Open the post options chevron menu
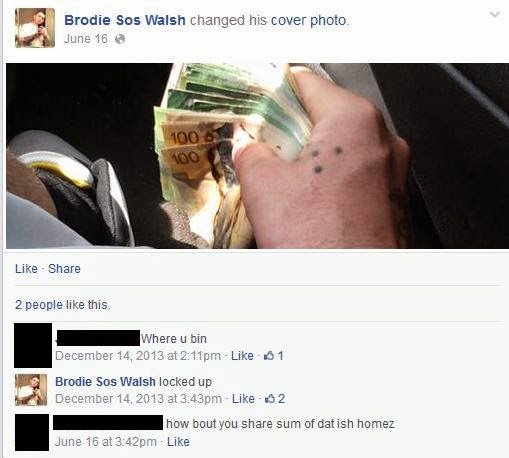509x458 pixels. click(495, 14)
